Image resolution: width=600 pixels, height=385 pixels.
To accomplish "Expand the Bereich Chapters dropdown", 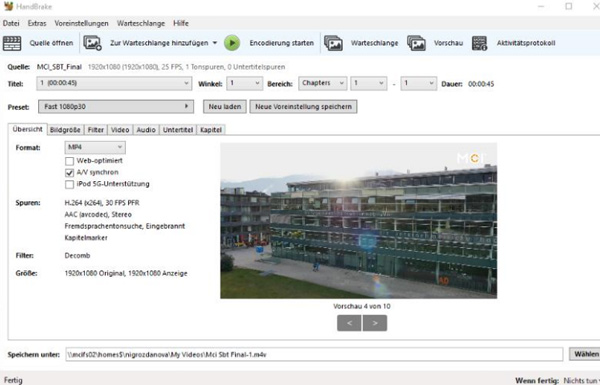I will (x=322, y=83).
